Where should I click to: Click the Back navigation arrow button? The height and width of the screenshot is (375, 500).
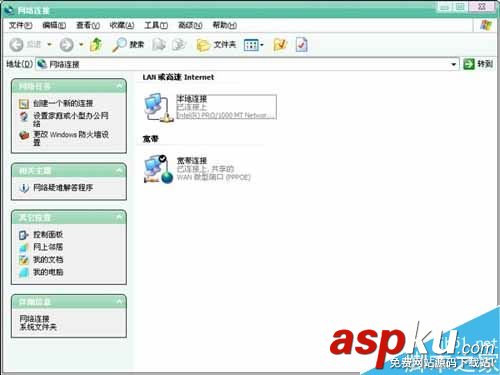16,44
